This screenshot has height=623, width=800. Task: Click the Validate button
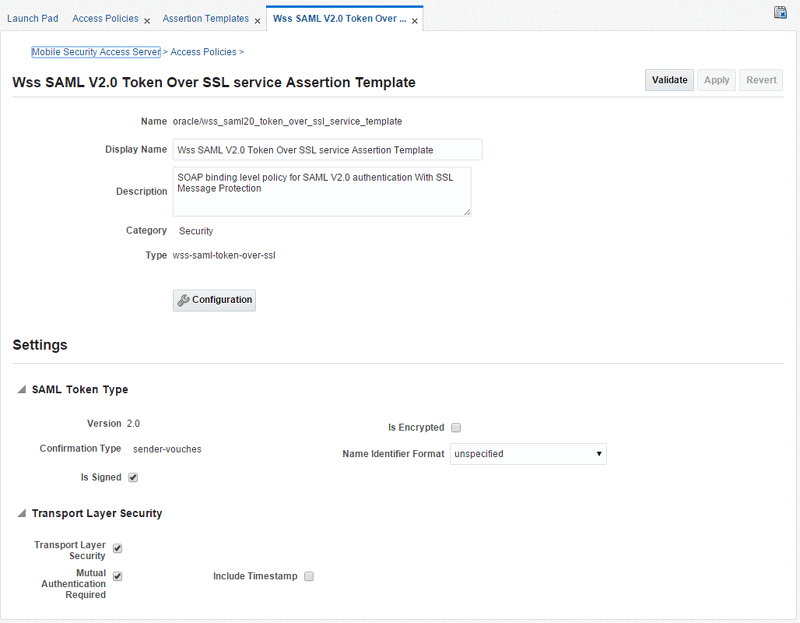669,80
